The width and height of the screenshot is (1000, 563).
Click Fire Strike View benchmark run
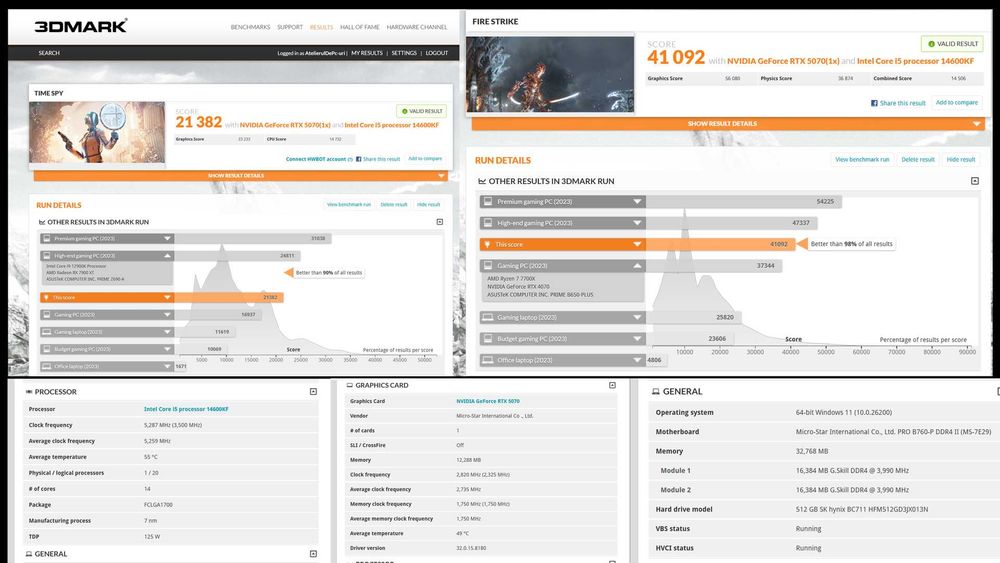(x=862, y=159)
